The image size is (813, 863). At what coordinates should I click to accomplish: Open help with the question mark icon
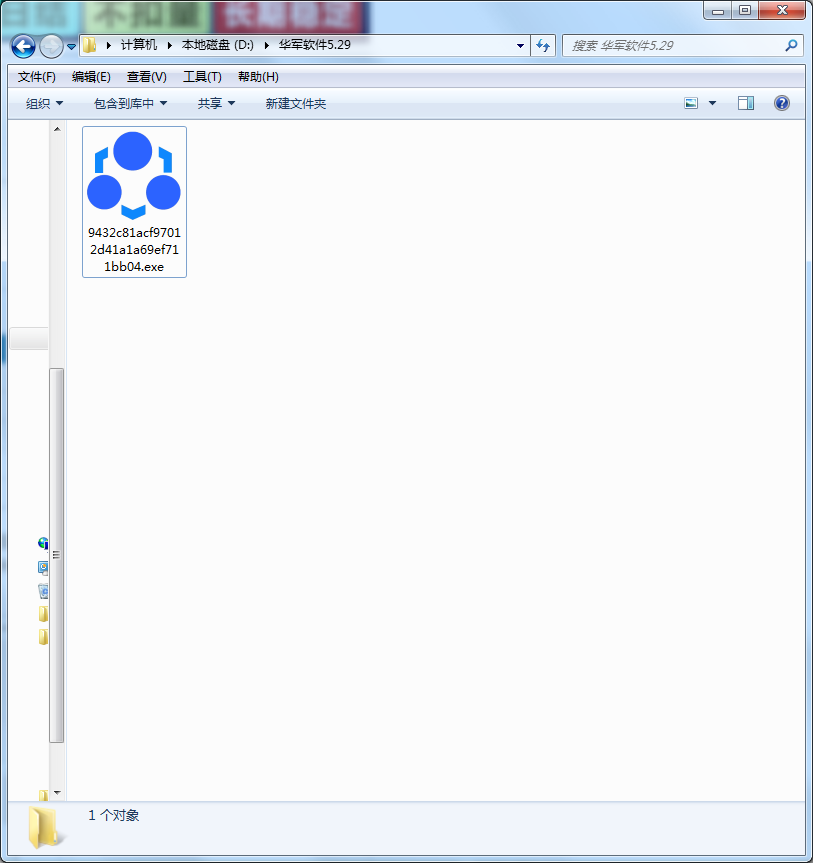782,103
